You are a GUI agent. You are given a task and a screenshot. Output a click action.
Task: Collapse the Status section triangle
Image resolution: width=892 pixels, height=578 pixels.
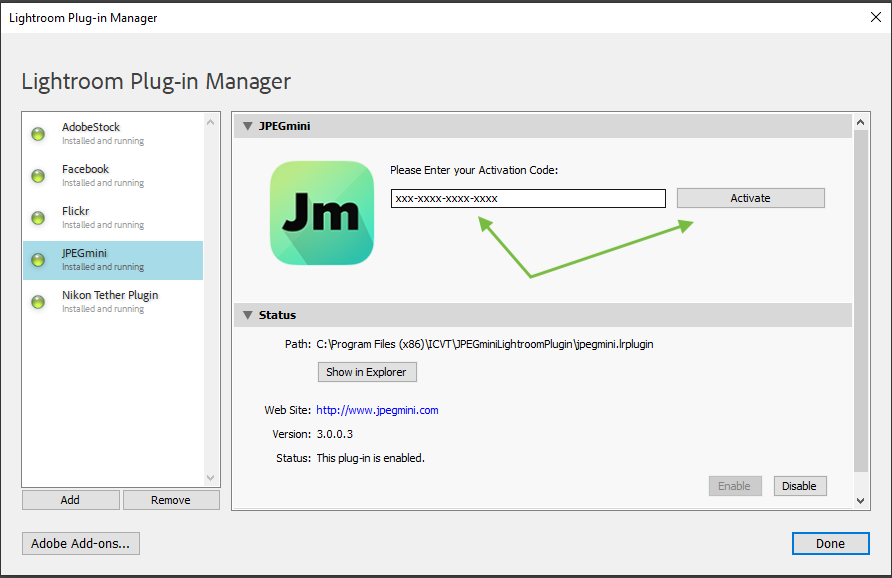[x=247, y=315]
